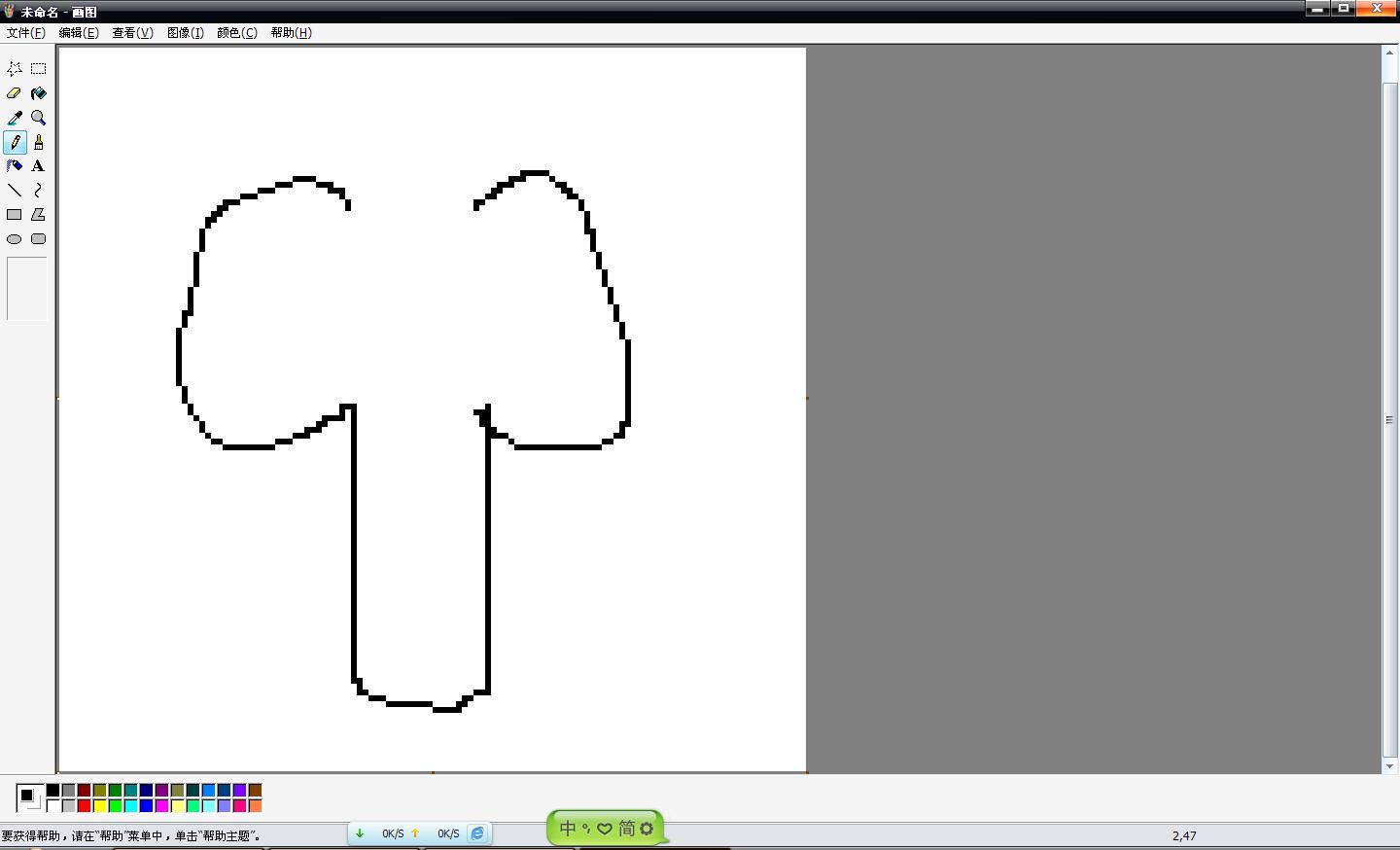Open the 图像(I) menu

pyautogui.click(x=186, y=32)
